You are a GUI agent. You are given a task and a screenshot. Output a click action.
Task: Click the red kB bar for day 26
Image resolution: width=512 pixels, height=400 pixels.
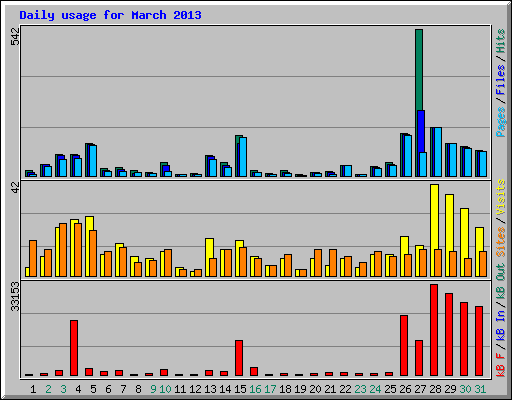click(404, 346)
